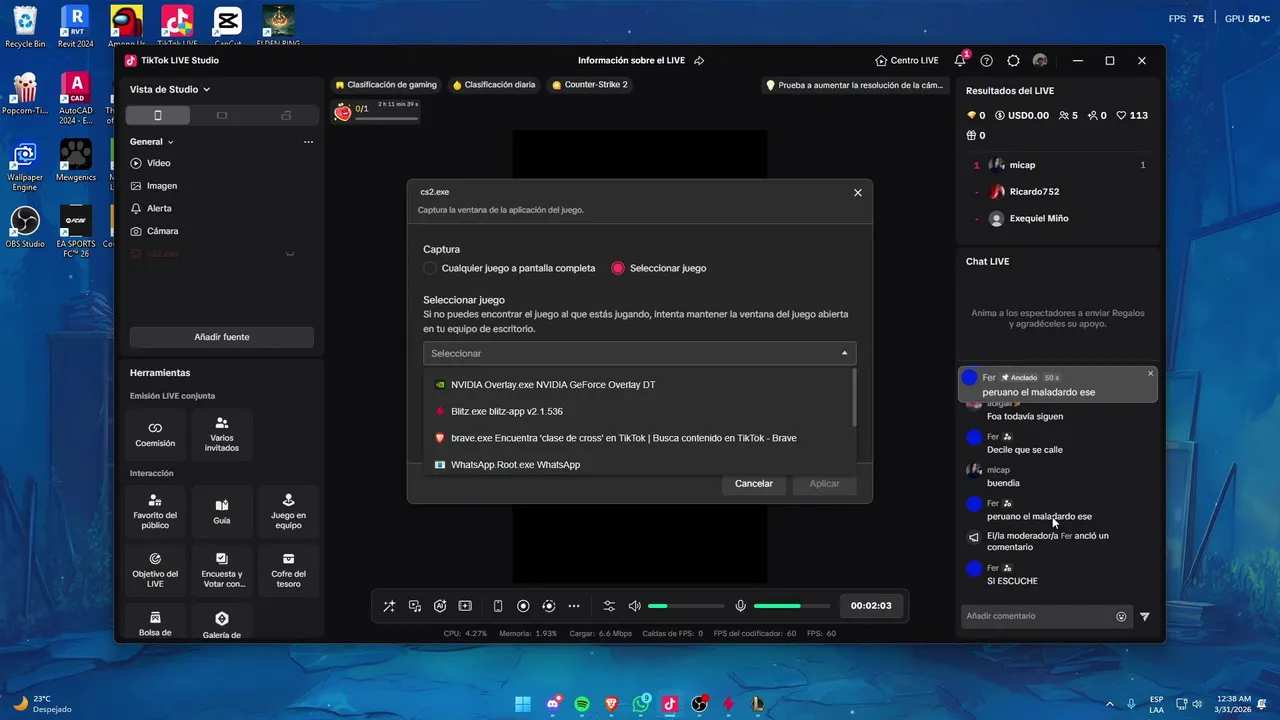Open the emoji picker in comment box

click(1121, 617)
